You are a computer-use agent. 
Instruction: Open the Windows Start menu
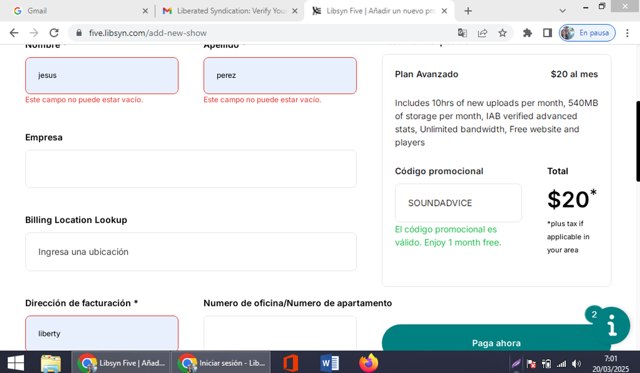click(x=15, y=362)
